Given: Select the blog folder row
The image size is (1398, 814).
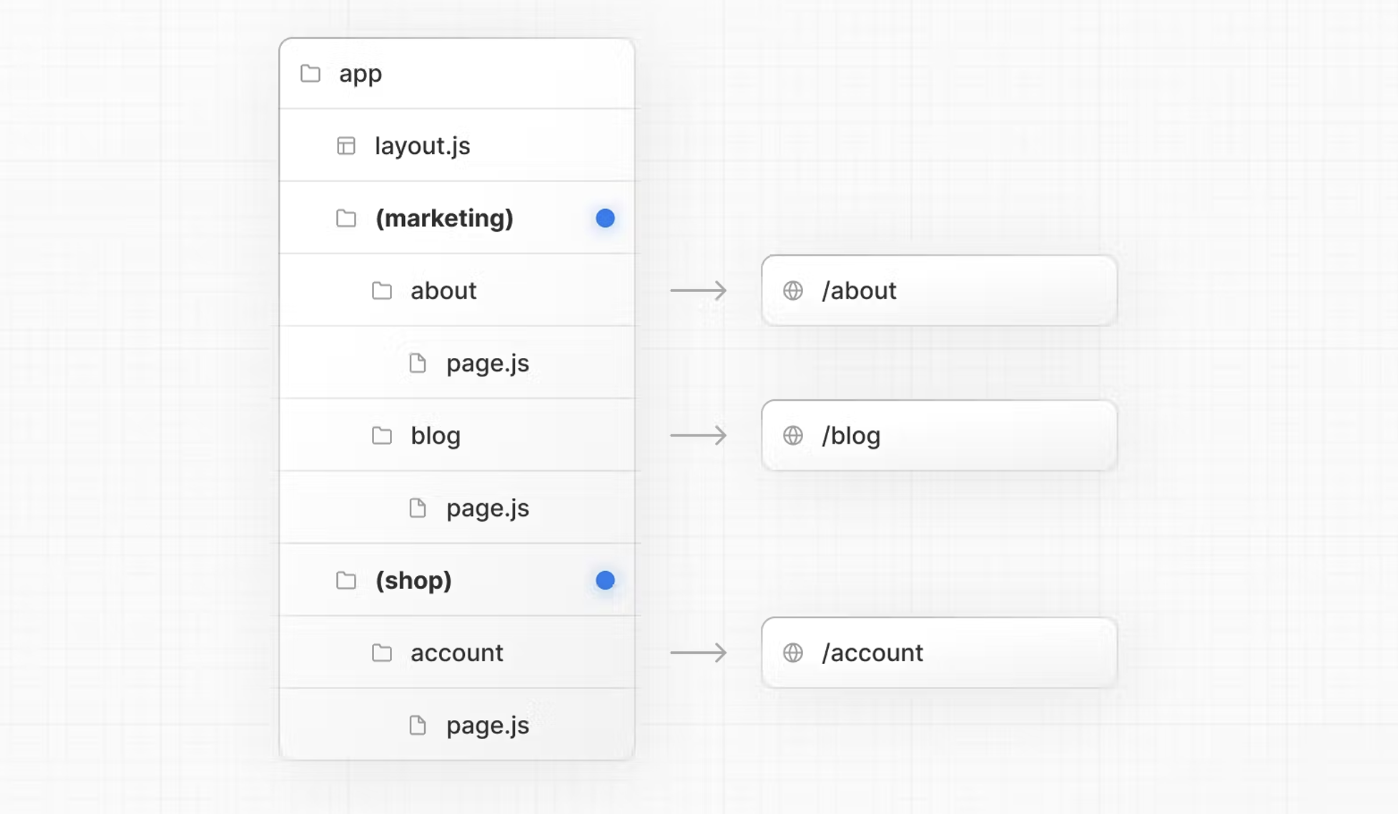Looking at the screenshot, I should coord(457,436).
